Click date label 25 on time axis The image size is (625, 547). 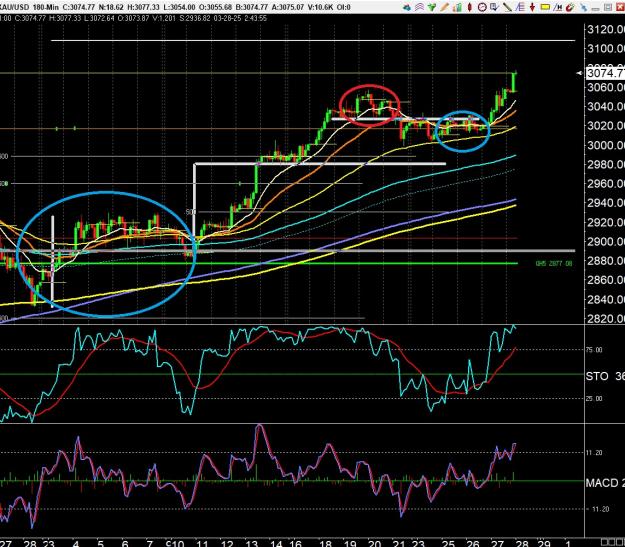pyautogui.click(x=448, y=543)
